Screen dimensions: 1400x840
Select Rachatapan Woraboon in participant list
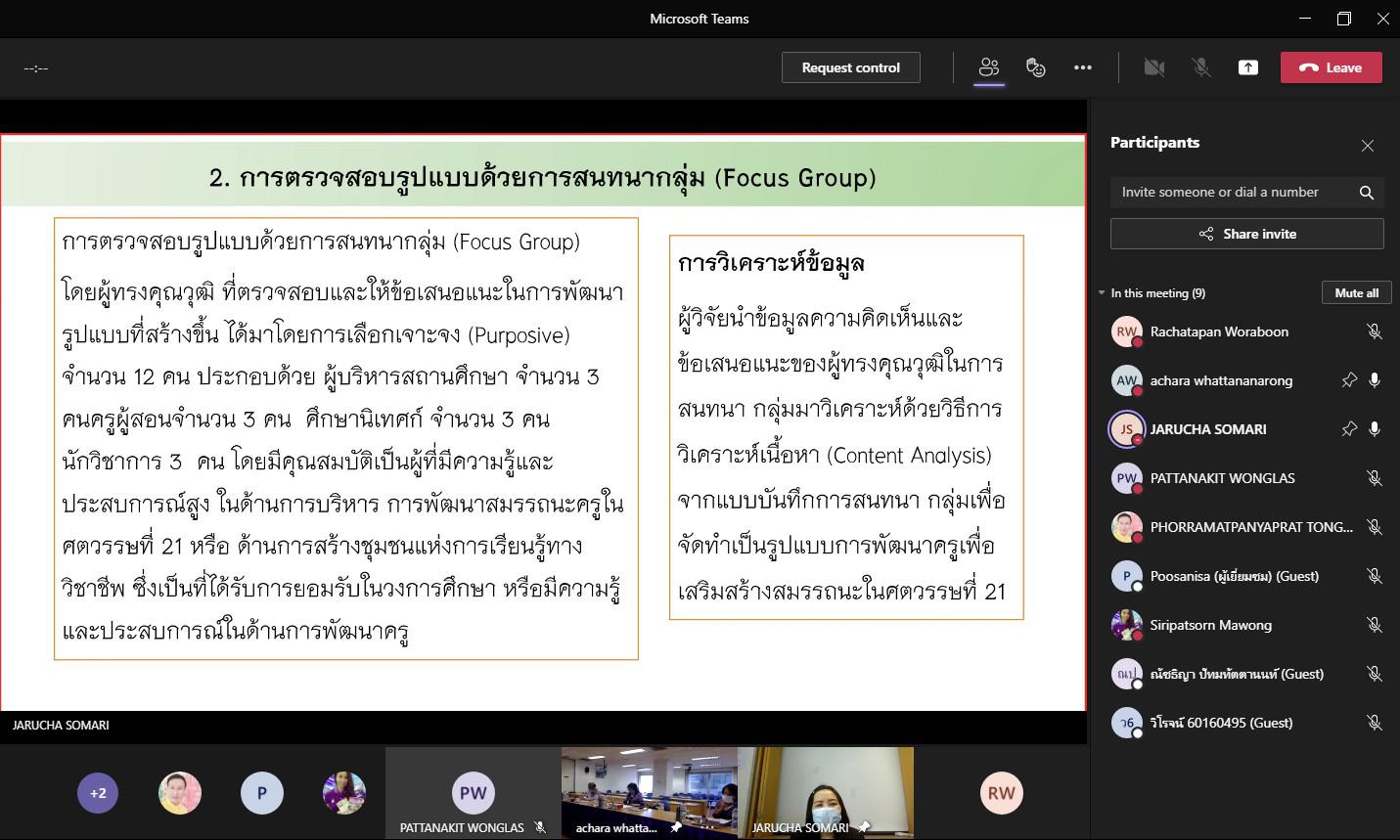coord(1219,332)
